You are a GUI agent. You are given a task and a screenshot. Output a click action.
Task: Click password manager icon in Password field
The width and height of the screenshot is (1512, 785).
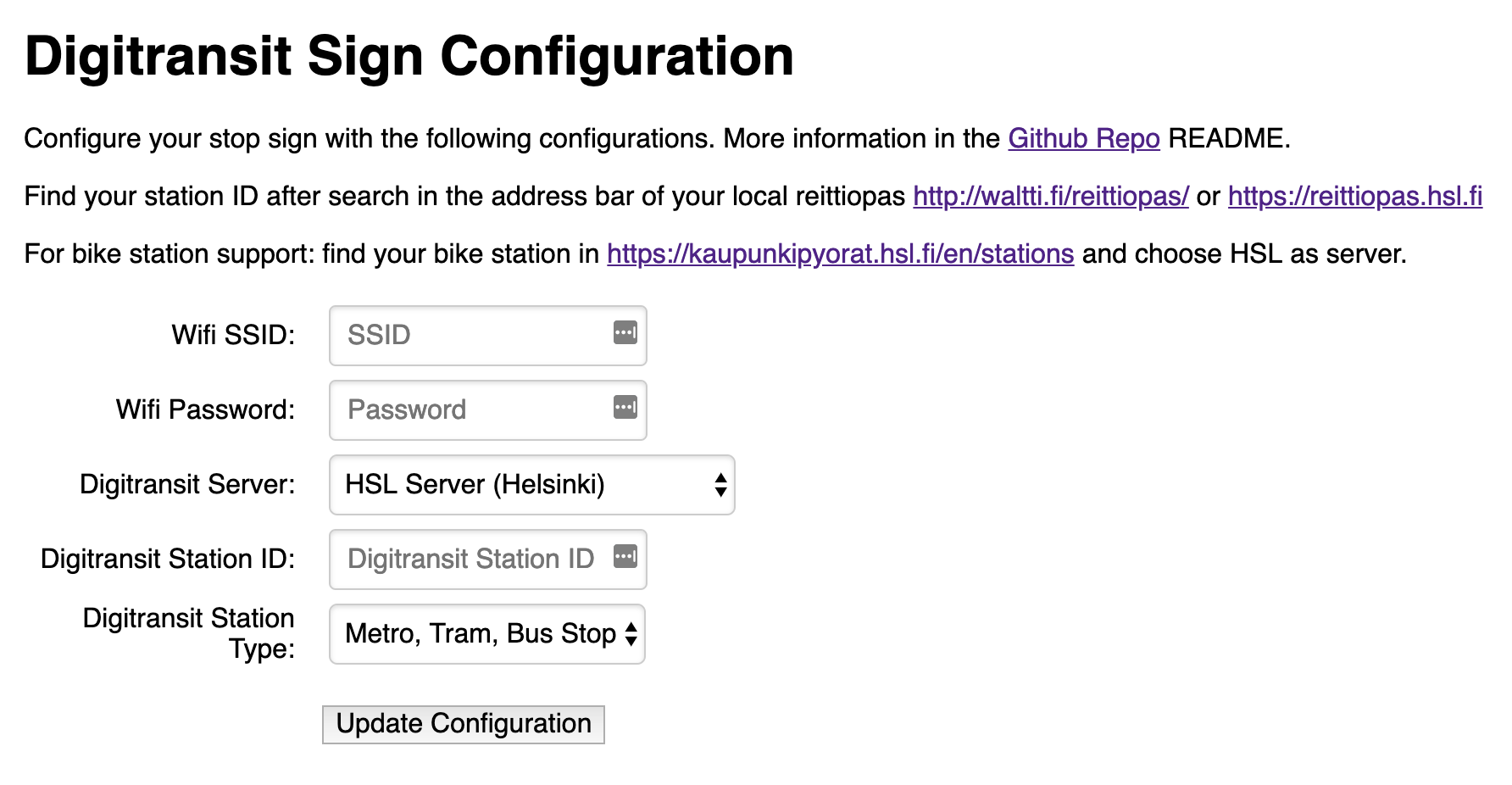[x=625, y=408]
